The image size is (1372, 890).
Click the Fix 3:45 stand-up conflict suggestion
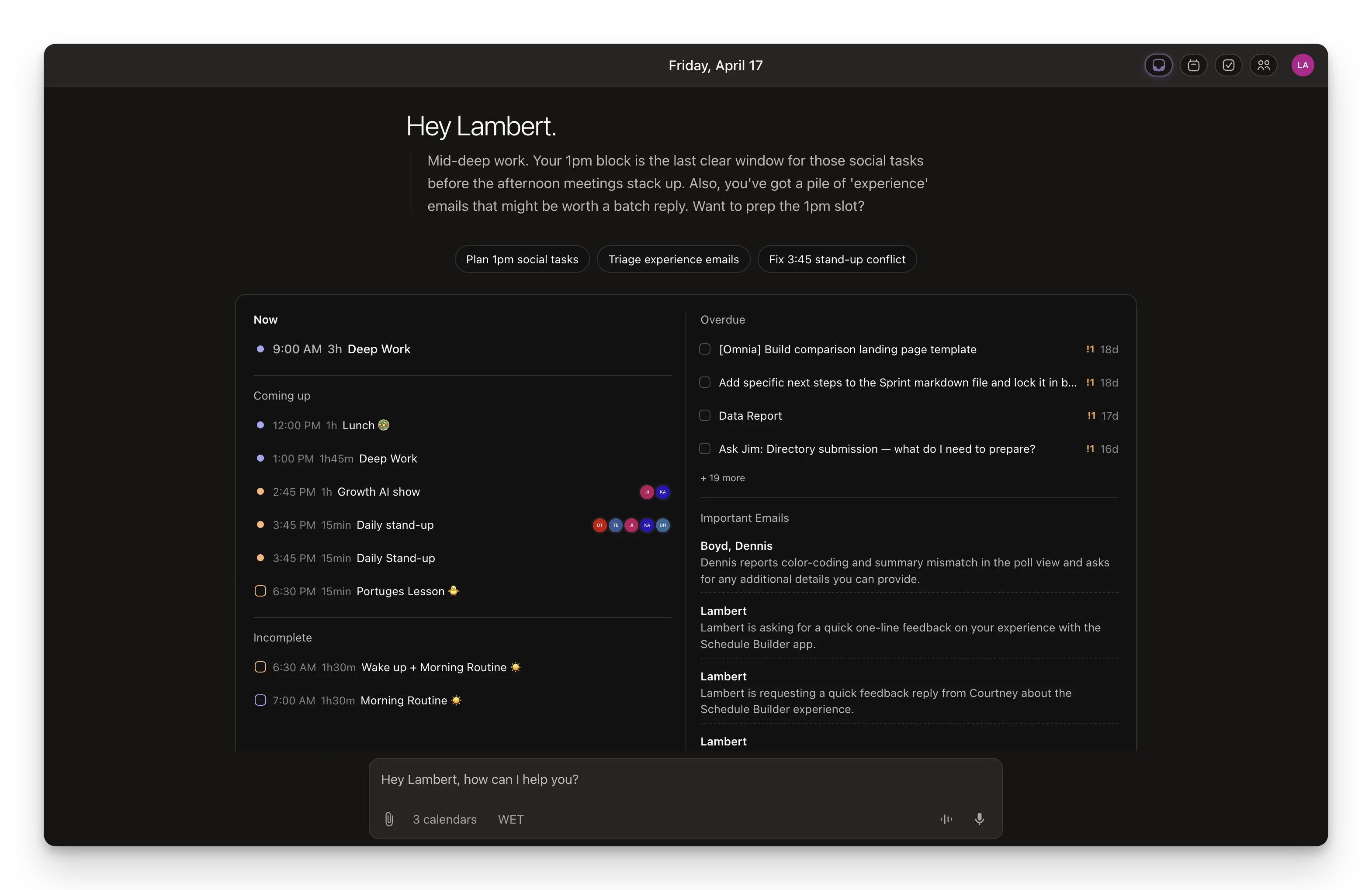[x=836, y=259]
